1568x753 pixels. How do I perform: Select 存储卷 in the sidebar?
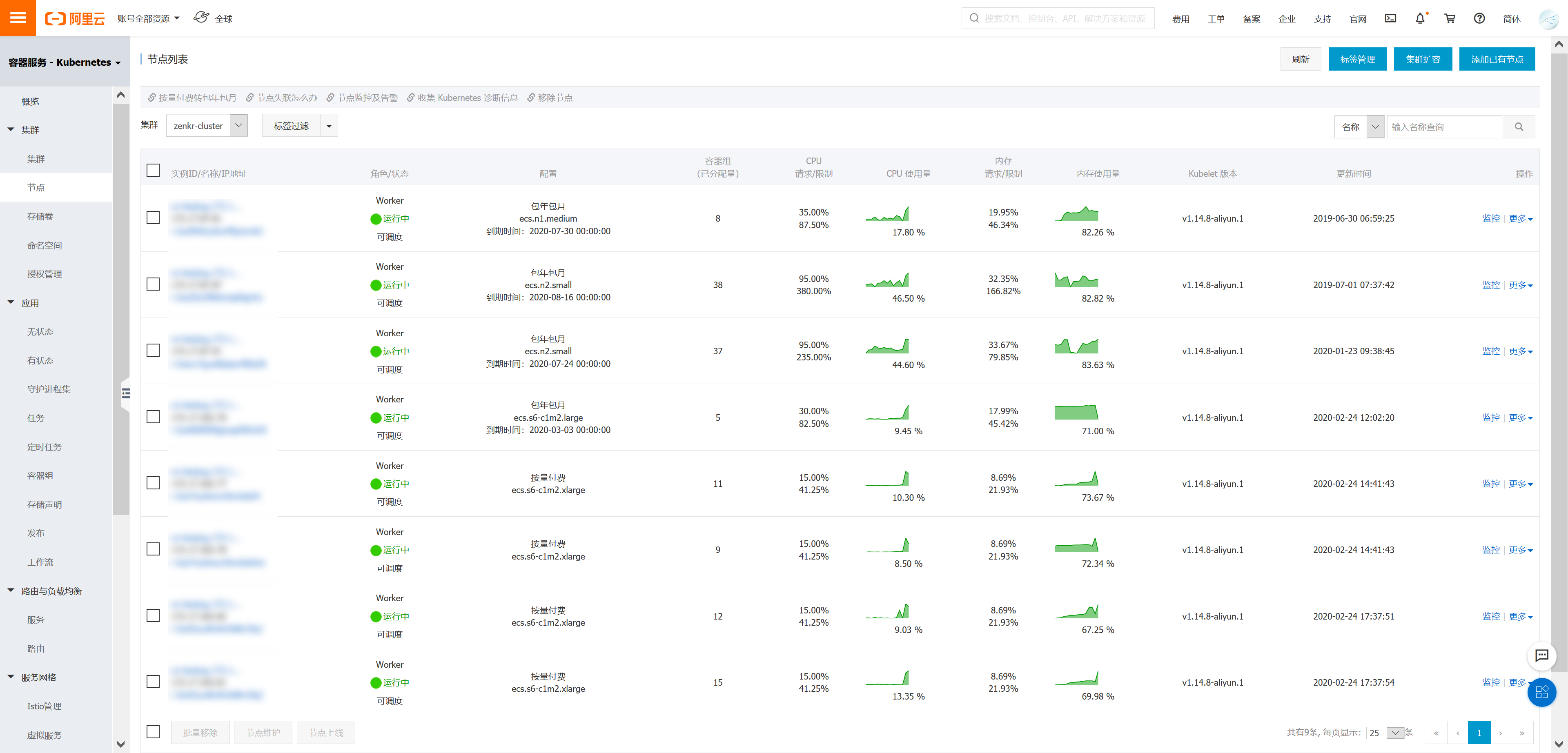tap(40, 216)
